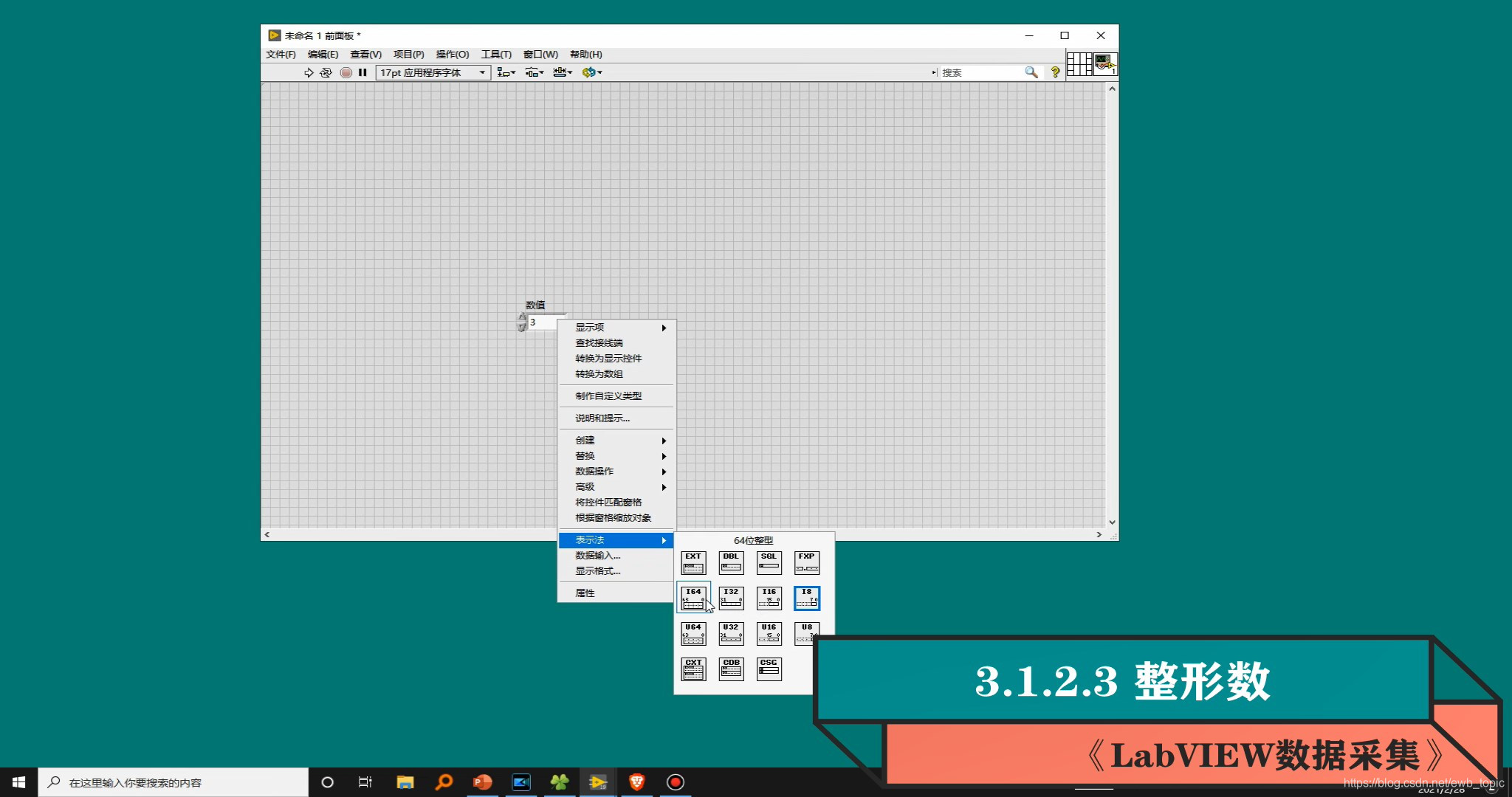Open the 文件(F) menu

coord(281,55)
